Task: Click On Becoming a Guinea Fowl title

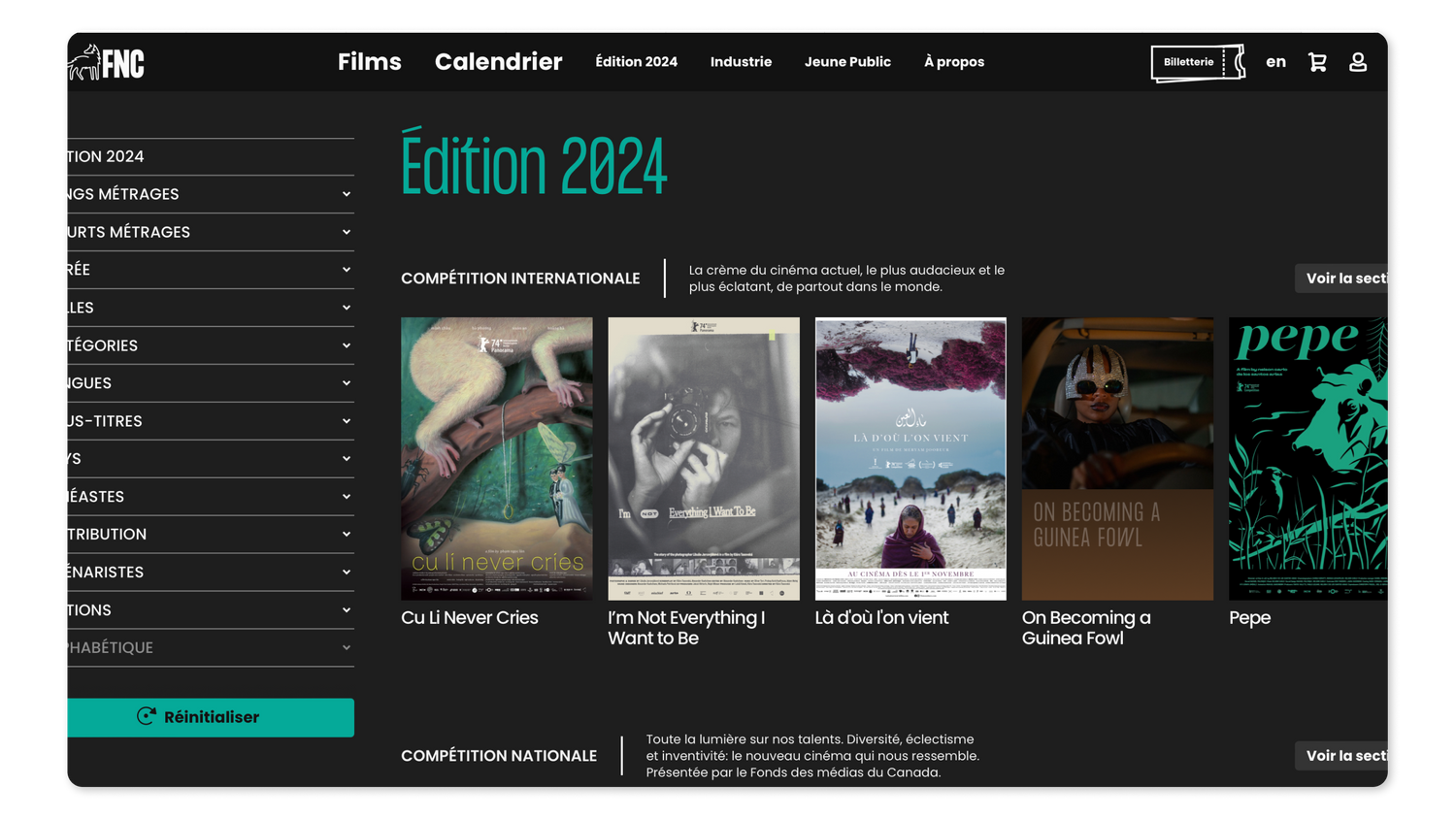Action: click(x=1086, y=628)
